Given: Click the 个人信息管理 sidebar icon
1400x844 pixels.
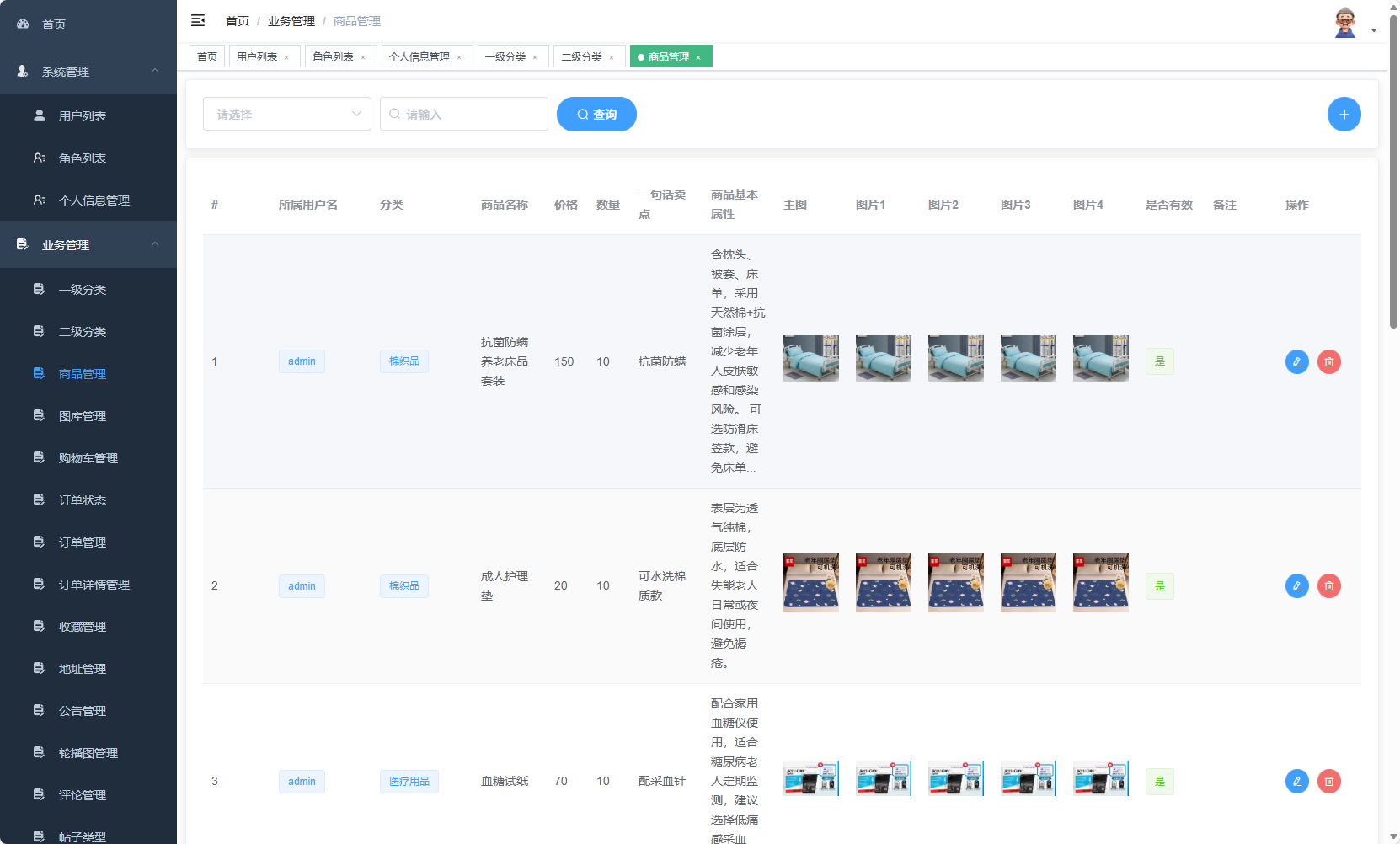Looking at the screenshot, I should (x=39, y=200).
